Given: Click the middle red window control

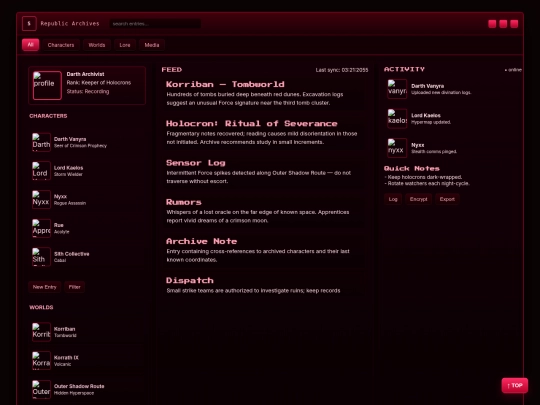Looking at the screenshot, I should point(503,24).
